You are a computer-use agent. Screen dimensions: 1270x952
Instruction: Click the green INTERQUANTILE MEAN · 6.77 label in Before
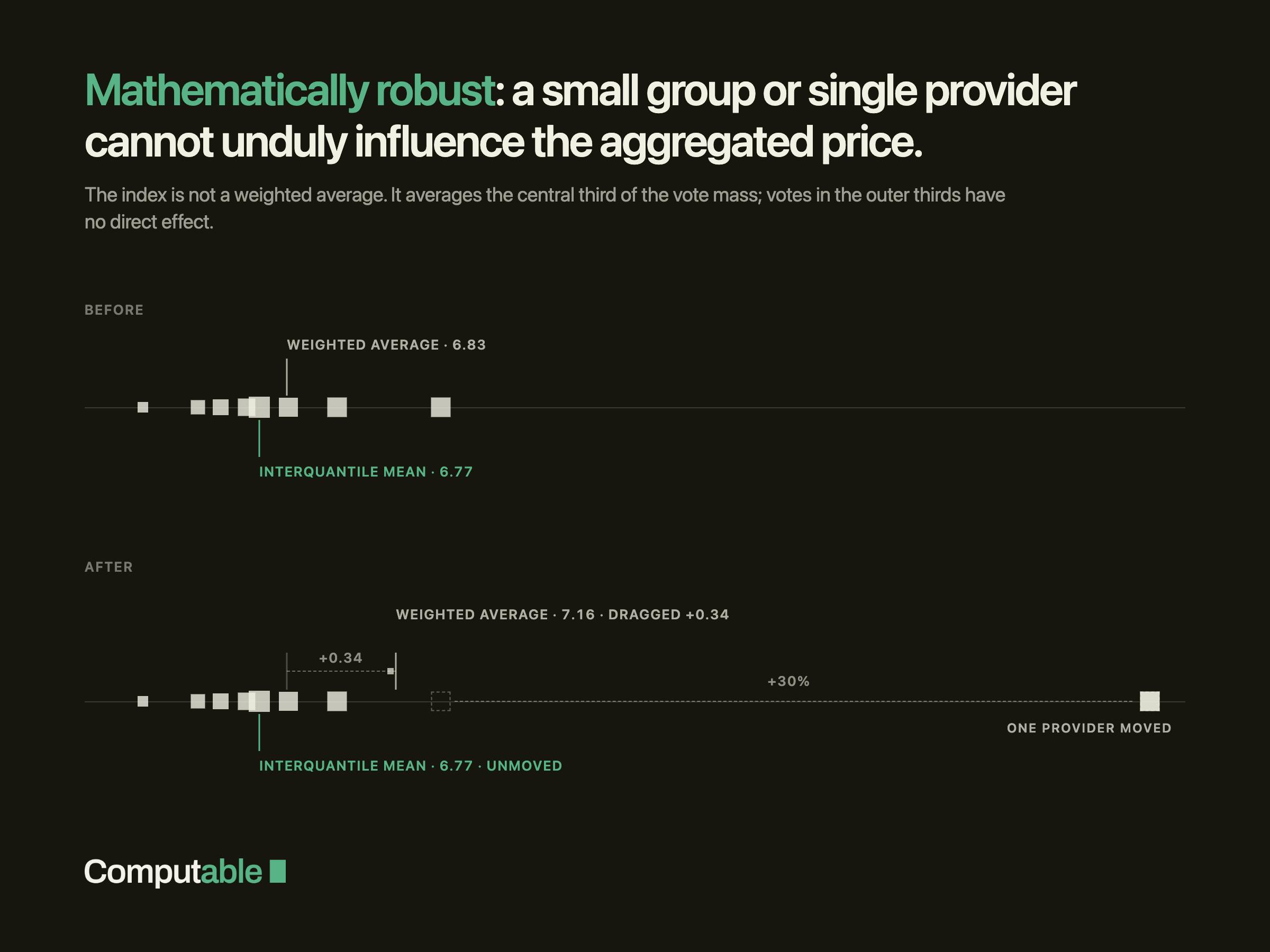coord(366,472)
